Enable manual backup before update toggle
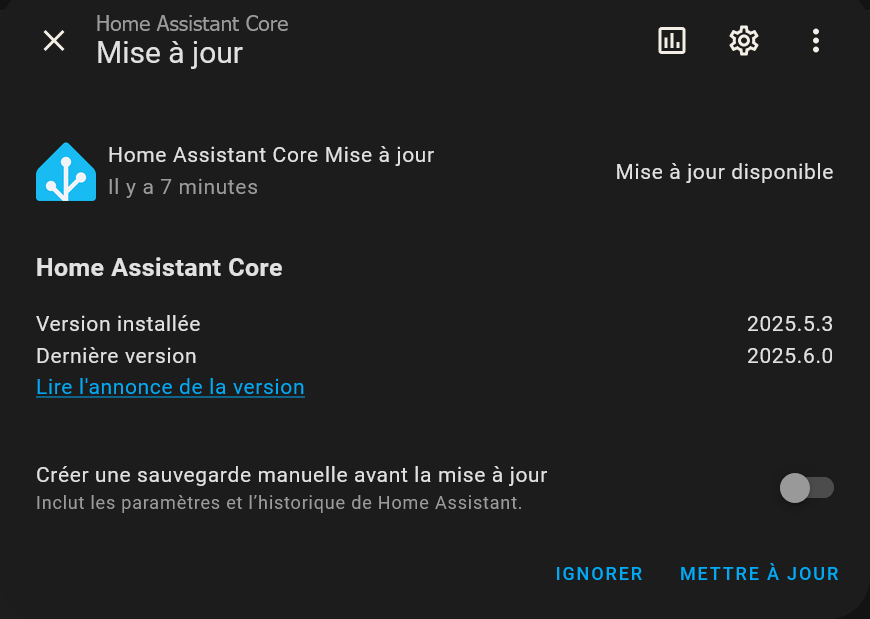 click(806, 488)
